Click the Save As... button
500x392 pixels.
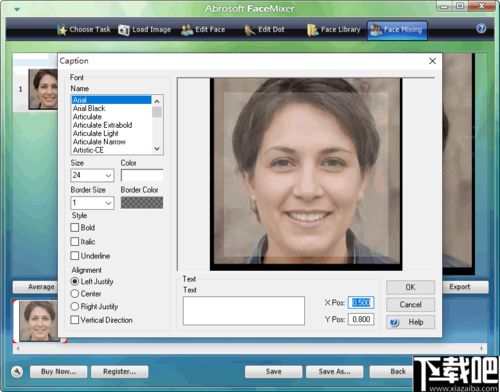coord(334,371)
